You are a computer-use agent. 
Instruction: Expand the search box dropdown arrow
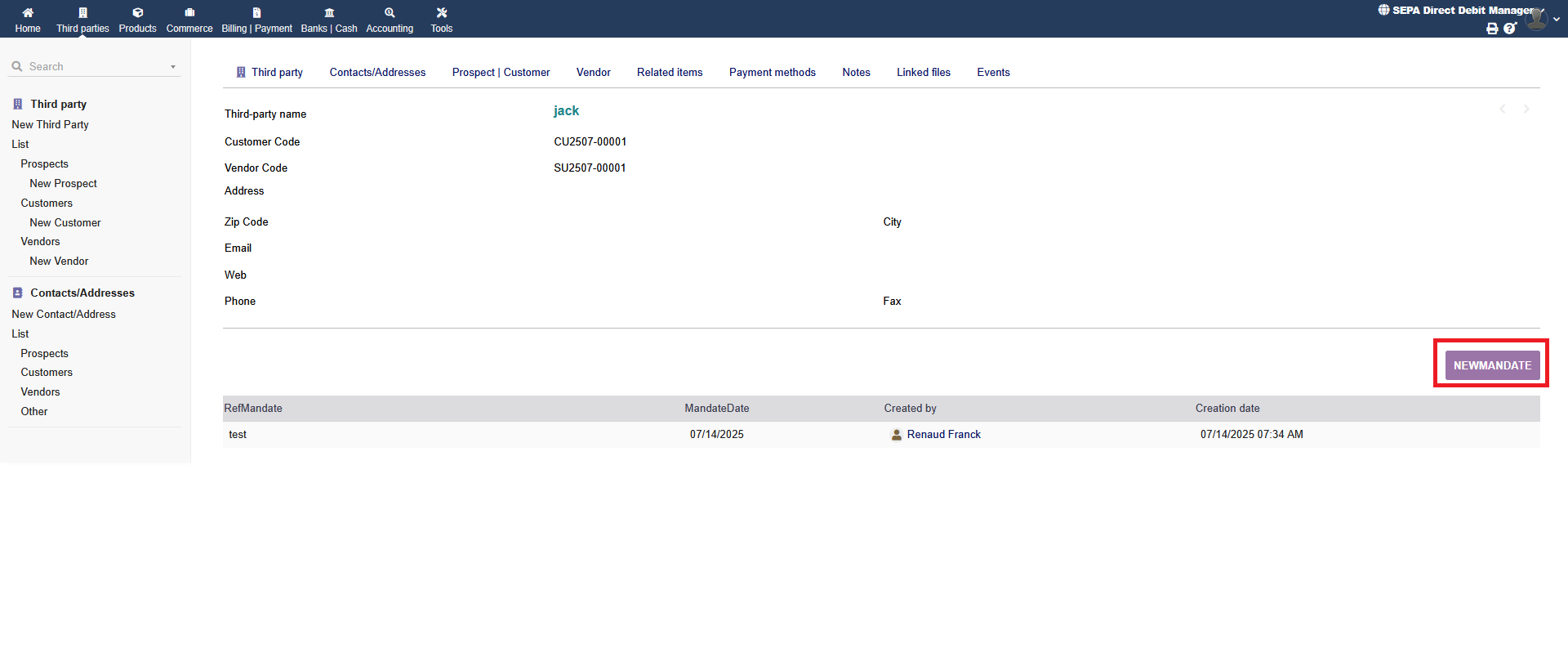(173, 67)
